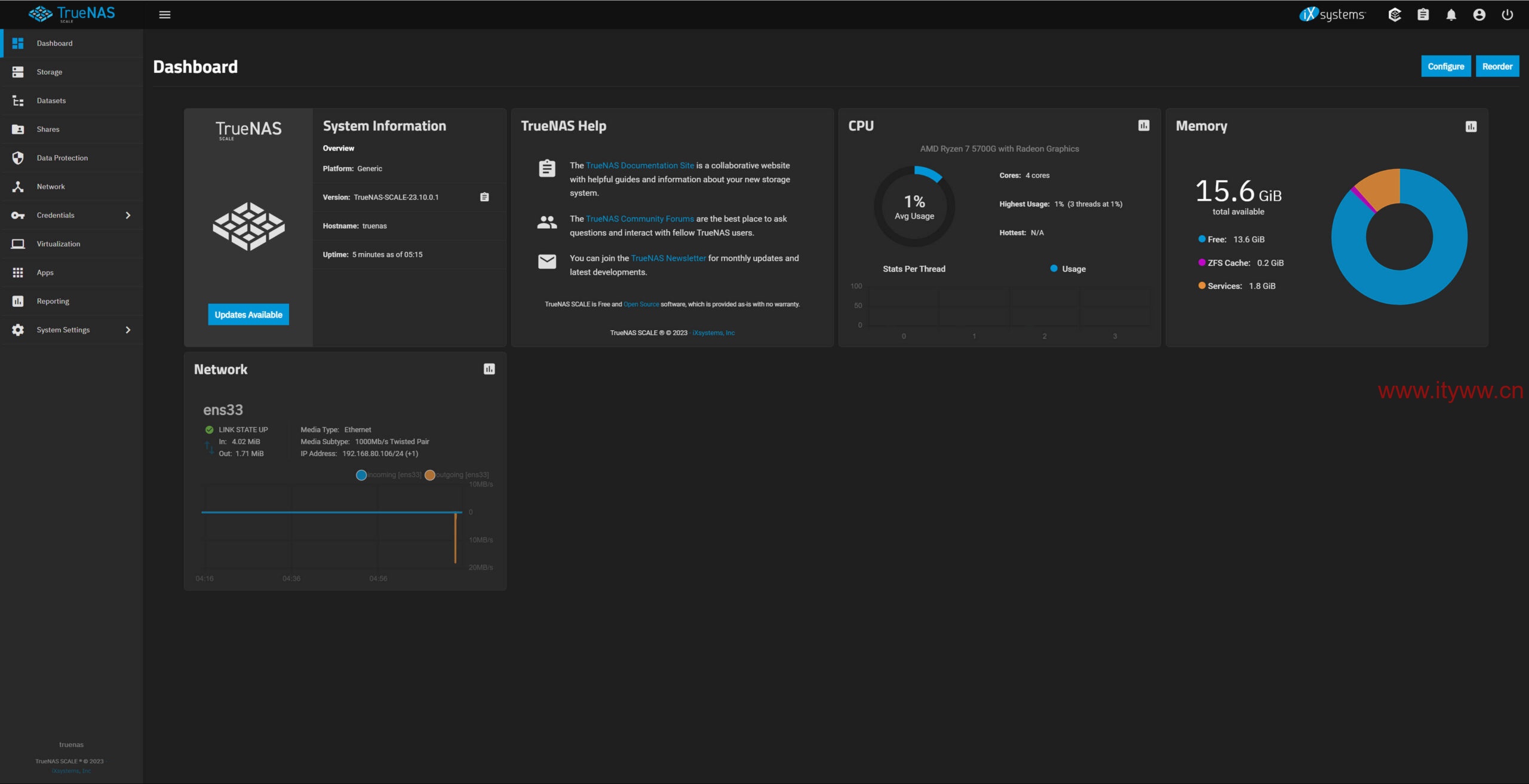
Task: Go to Datasets page
Action: pyautogui.click(x=72, y=100)
